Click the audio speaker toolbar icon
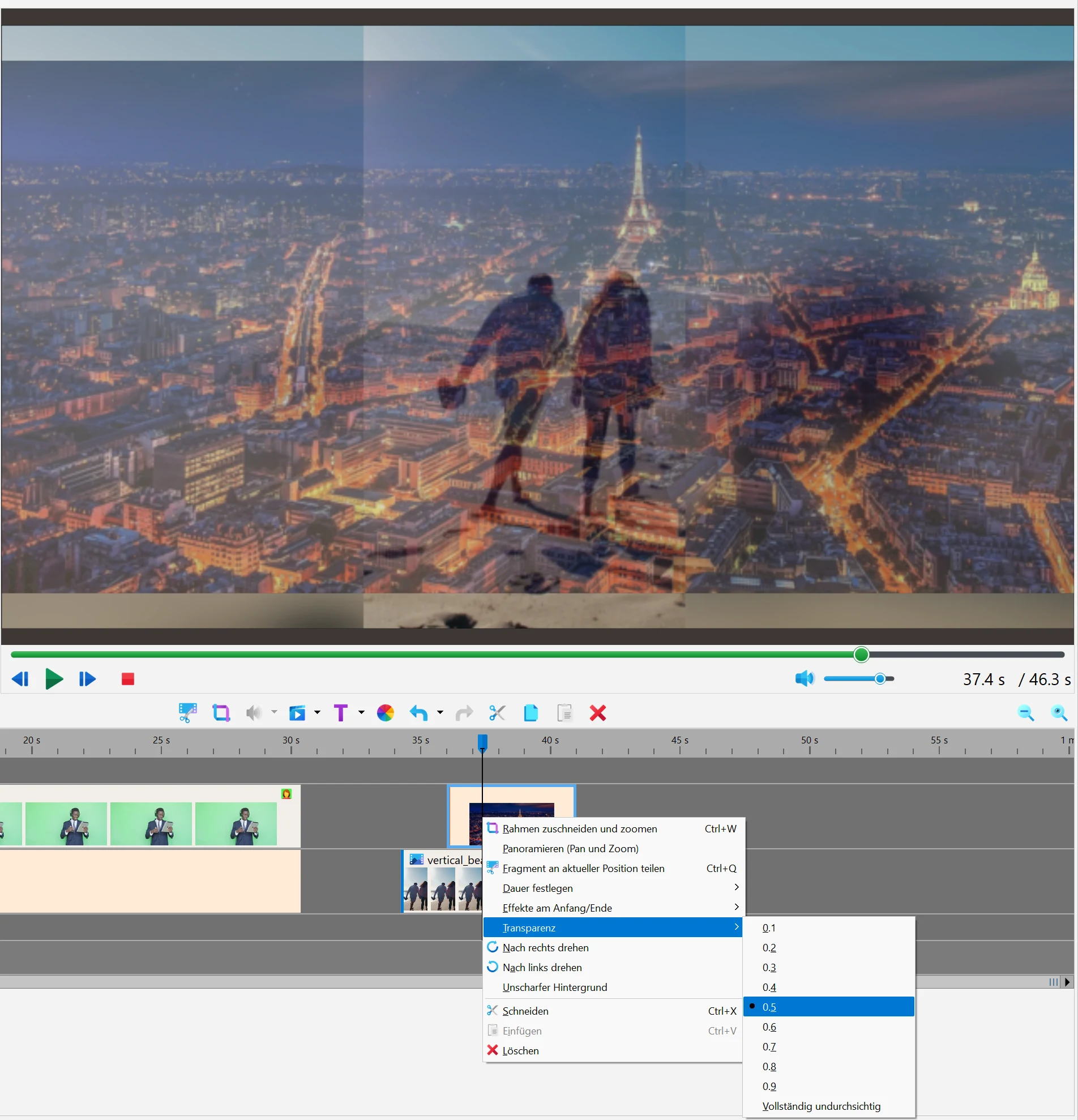The width and height of the screenshot is (1078, 1120). (x=254, y=712)
